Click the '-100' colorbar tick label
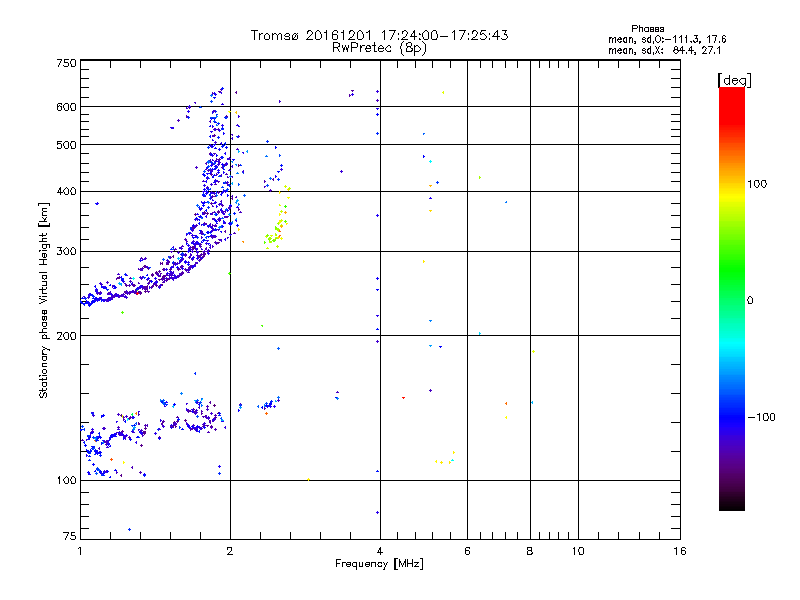Image resolution: width=800 pixels, height=600 pixels. (761, 417)
